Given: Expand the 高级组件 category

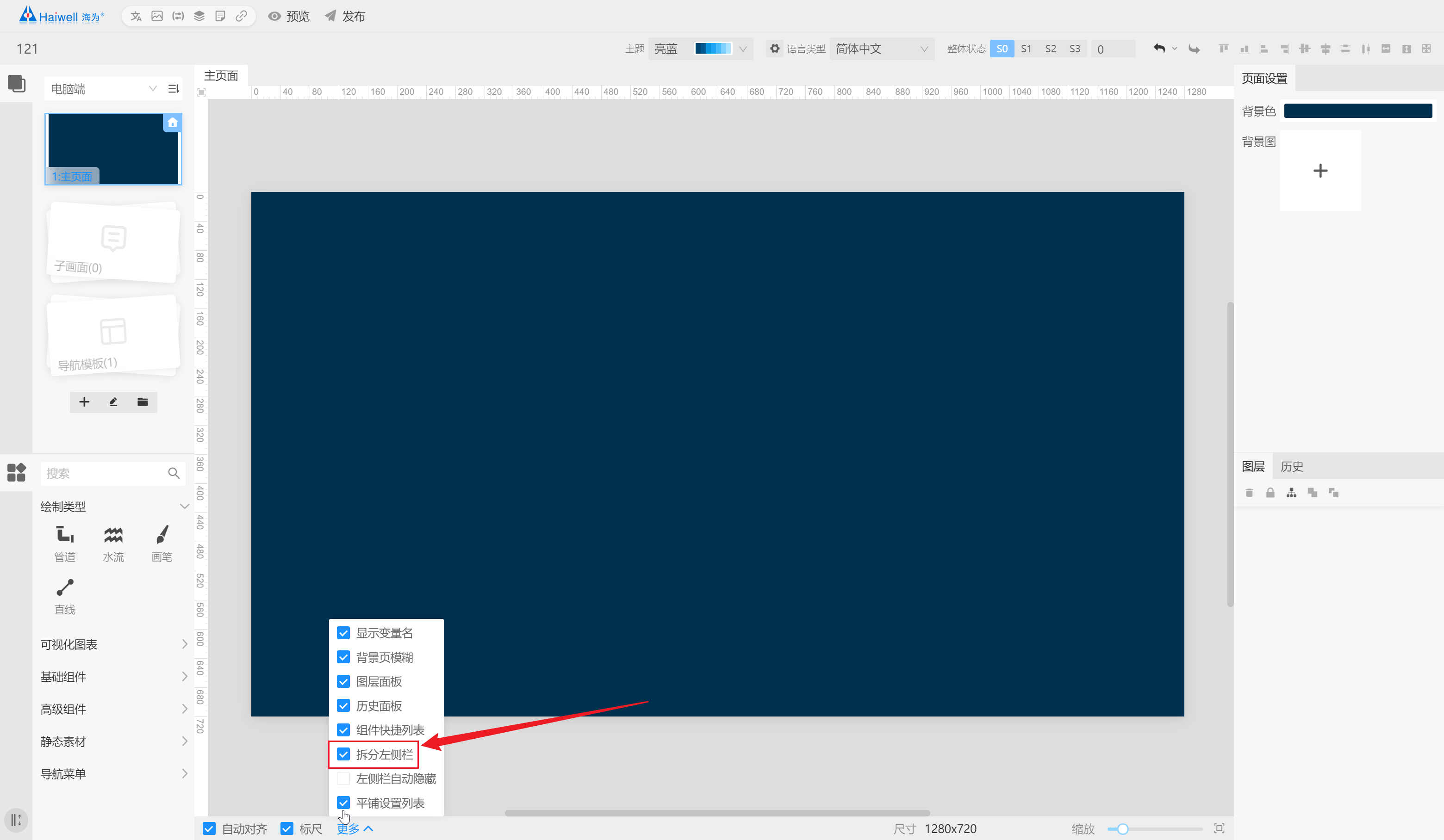Looking at the screenshot, I should tap(185, 709).
